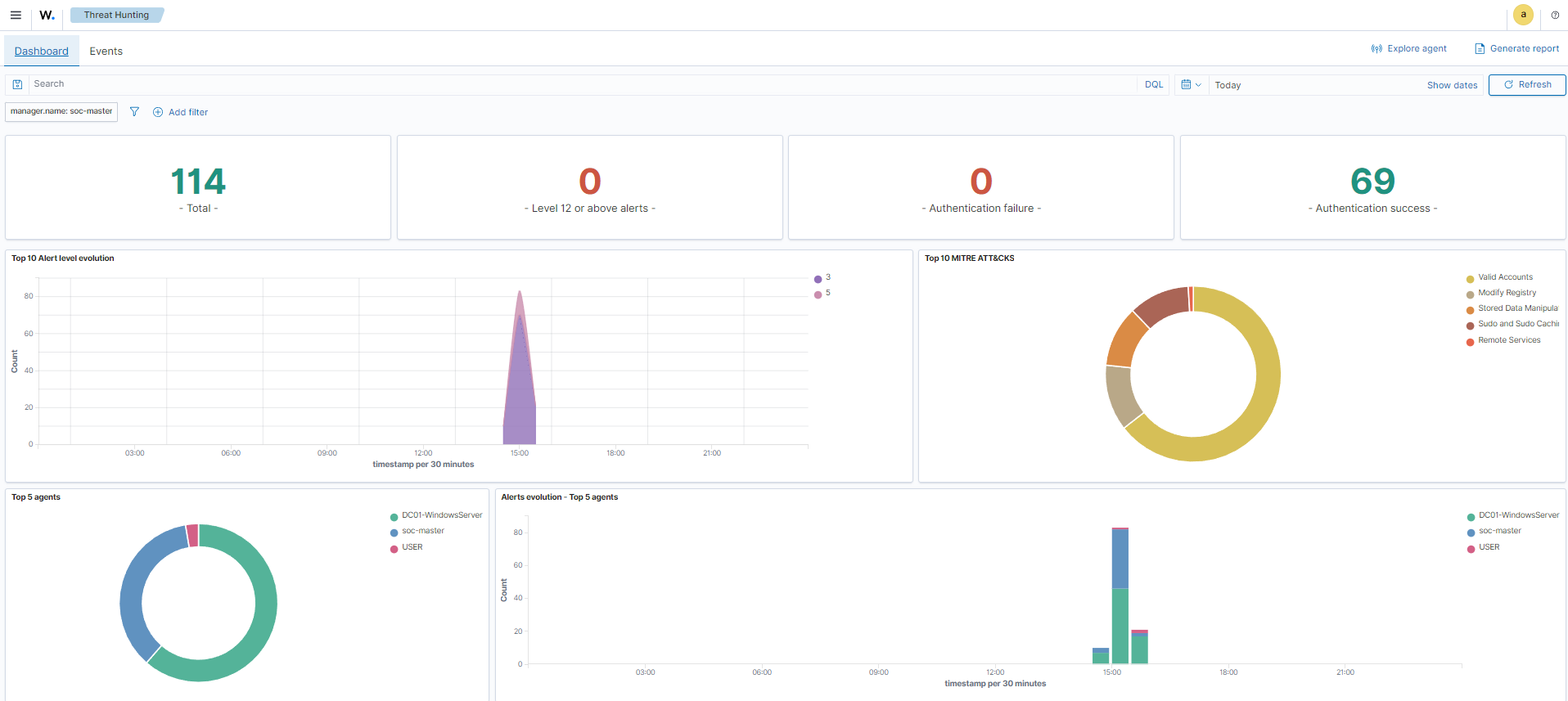Open the calendar date quick menu dropdown
The width and height of the screenshot is (1568, 701).
tap(1191, 84)
